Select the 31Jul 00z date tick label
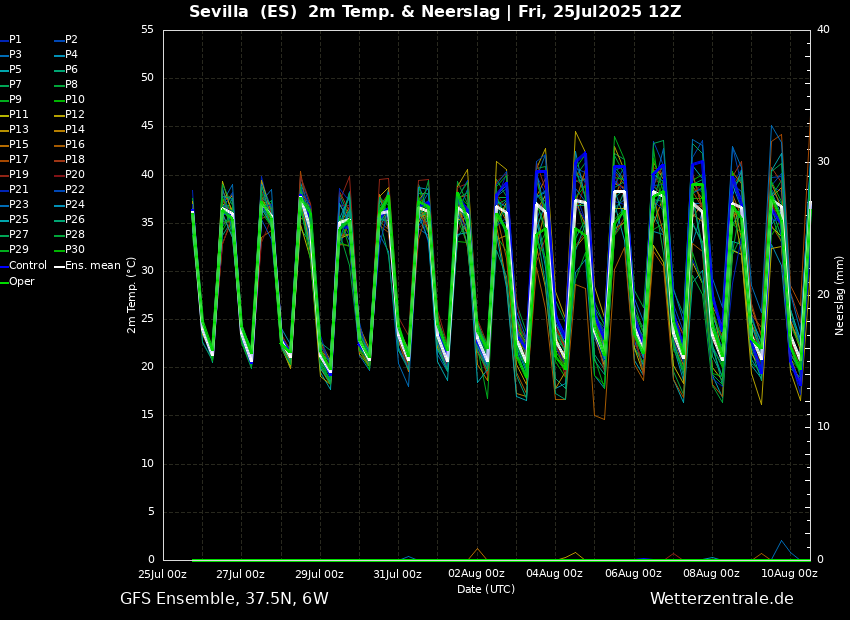Viewport: 850px width, 620px height. pos(397,574)
